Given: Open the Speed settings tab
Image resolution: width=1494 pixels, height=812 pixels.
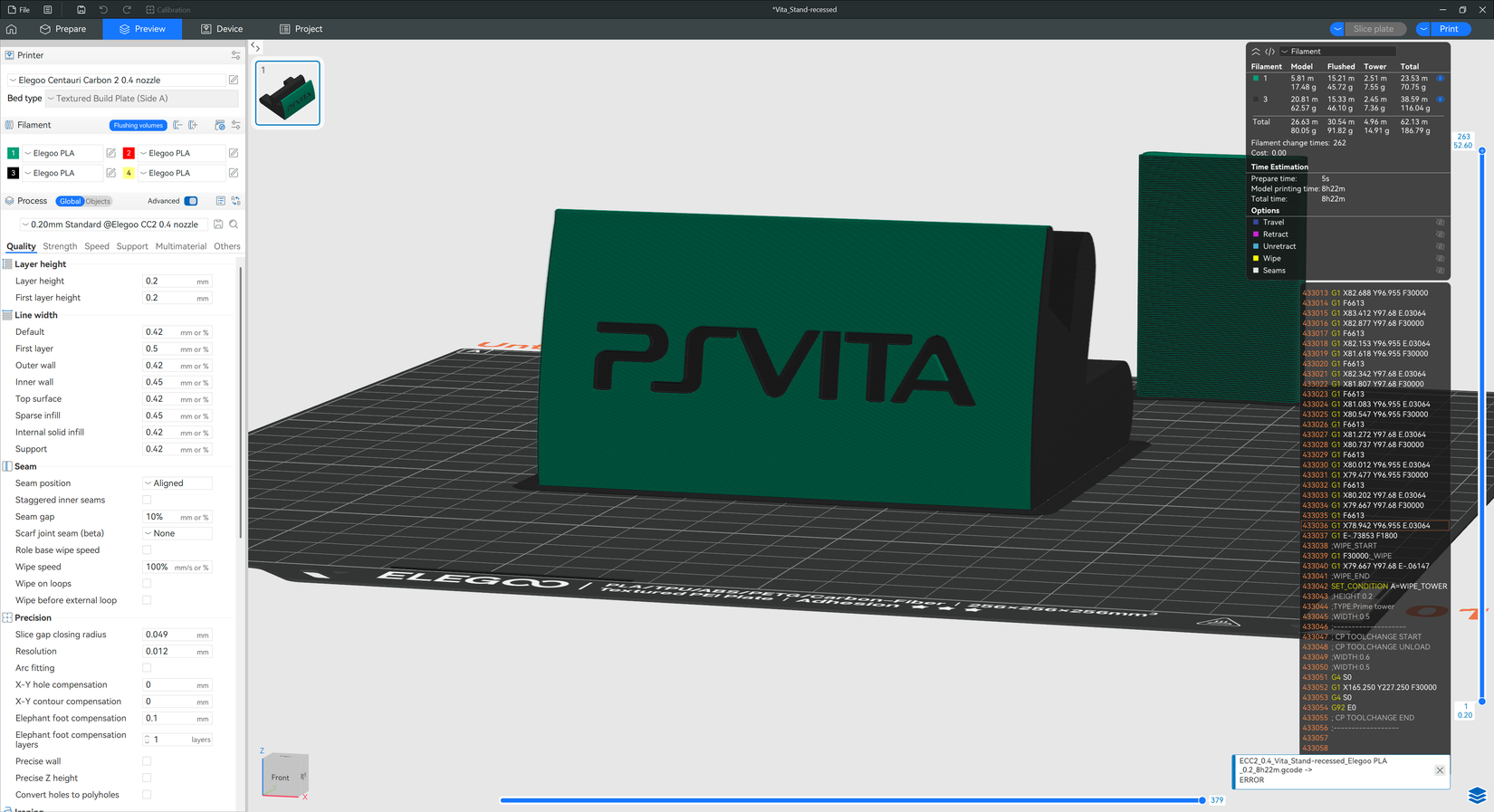Looking at the screenshot, I should pyautogui.click(x=97, y=246).
